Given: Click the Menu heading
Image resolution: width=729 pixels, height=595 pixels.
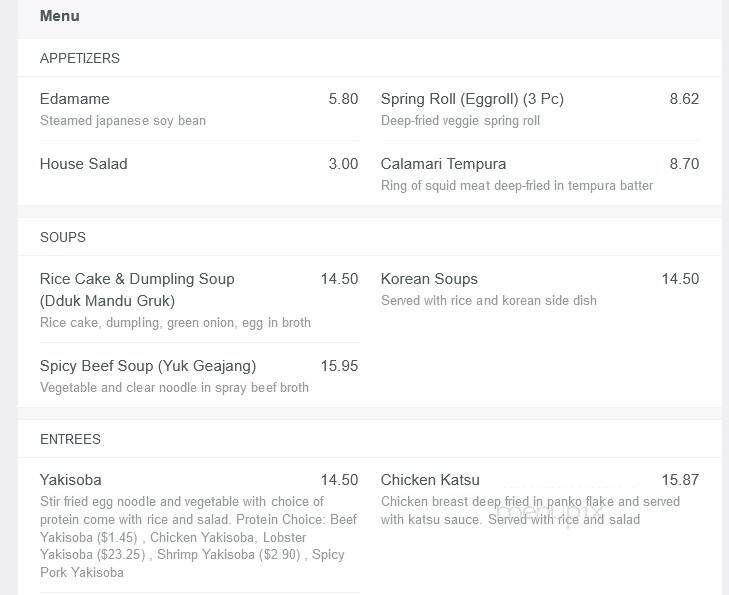Looking at the screenshot, I should click(x=60, y=16).
